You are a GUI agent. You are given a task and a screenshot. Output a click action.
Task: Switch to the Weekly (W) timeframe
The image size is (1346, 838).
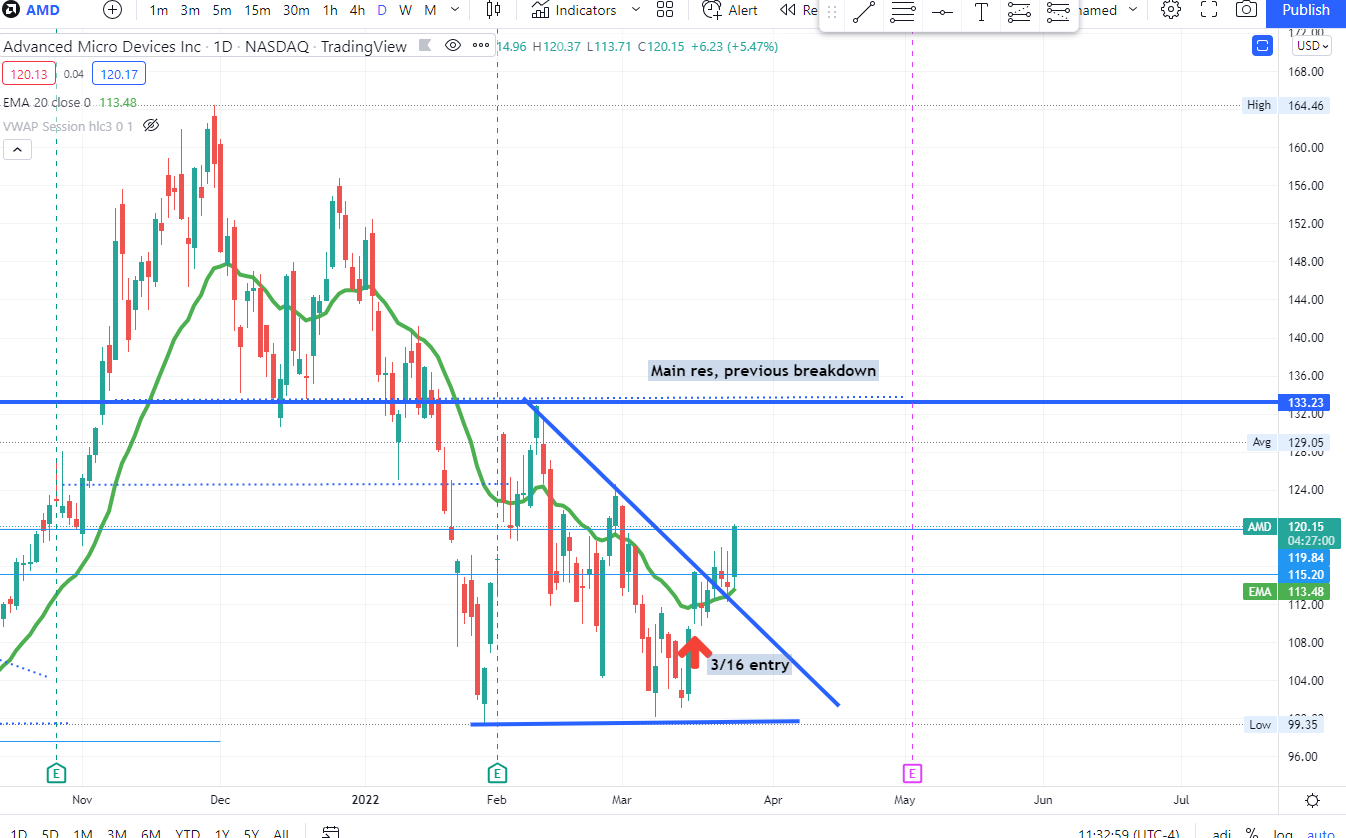(x=405, y=10)
